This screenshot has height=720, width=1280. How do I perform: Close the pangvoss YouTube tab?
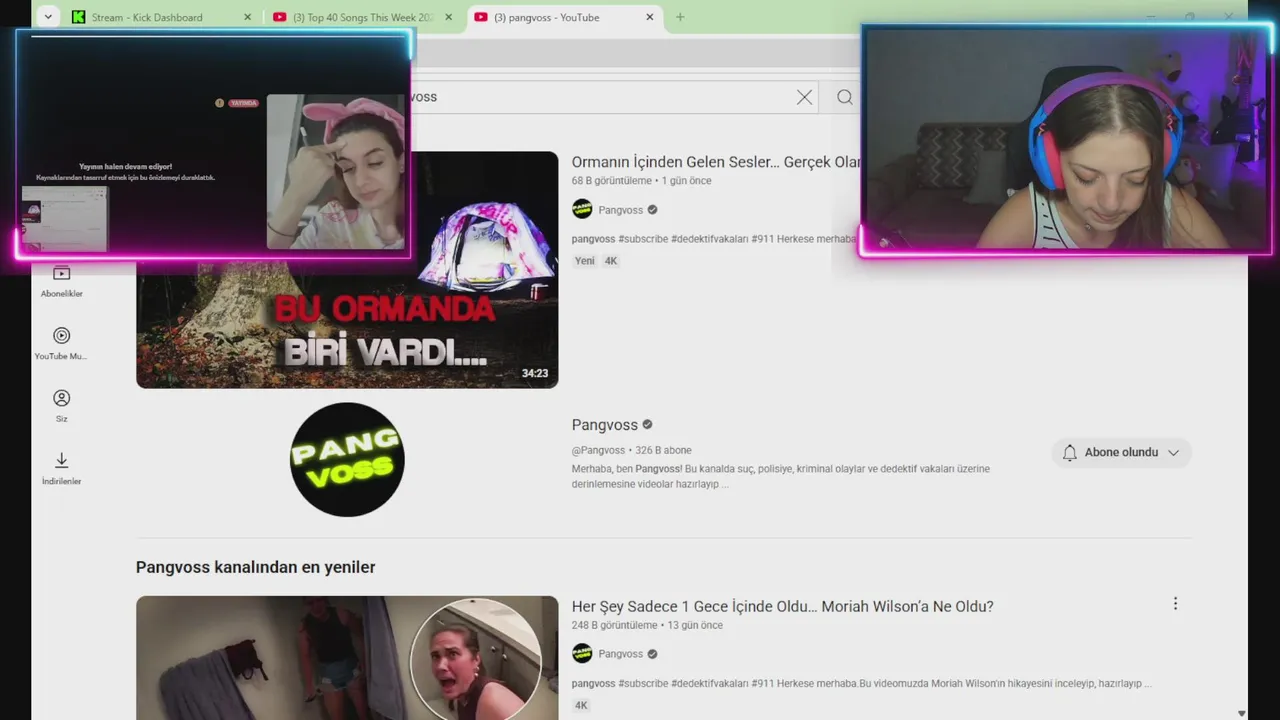coord(649,17)
